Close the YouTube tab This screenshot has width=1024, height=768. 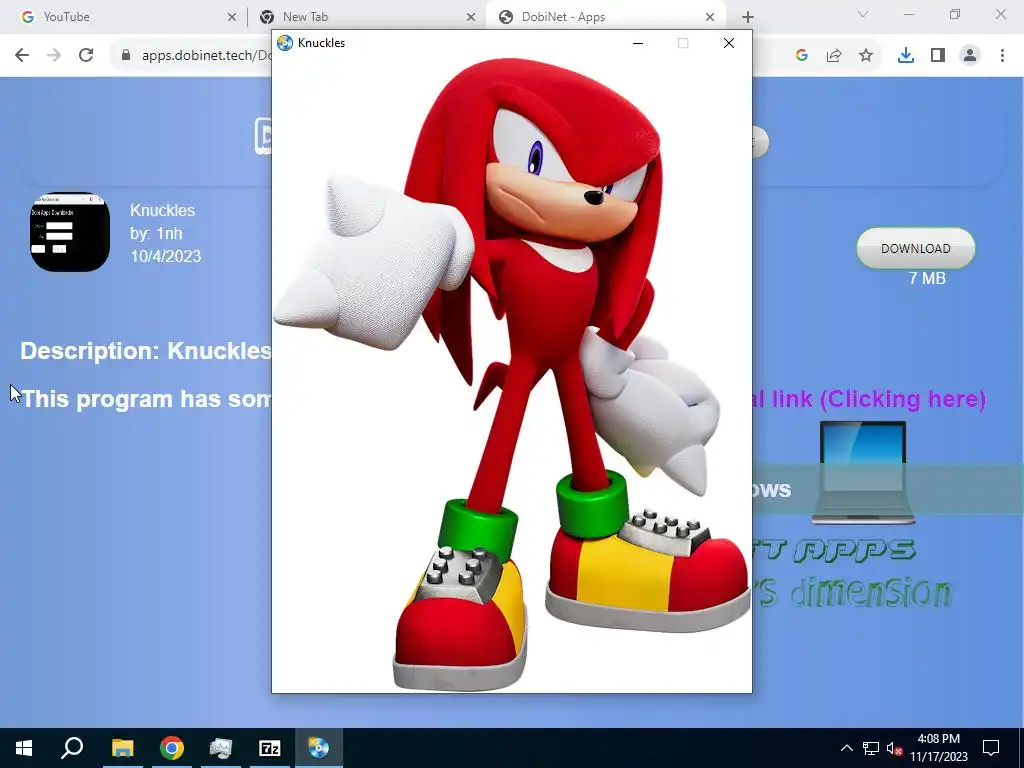click(232, 17)
